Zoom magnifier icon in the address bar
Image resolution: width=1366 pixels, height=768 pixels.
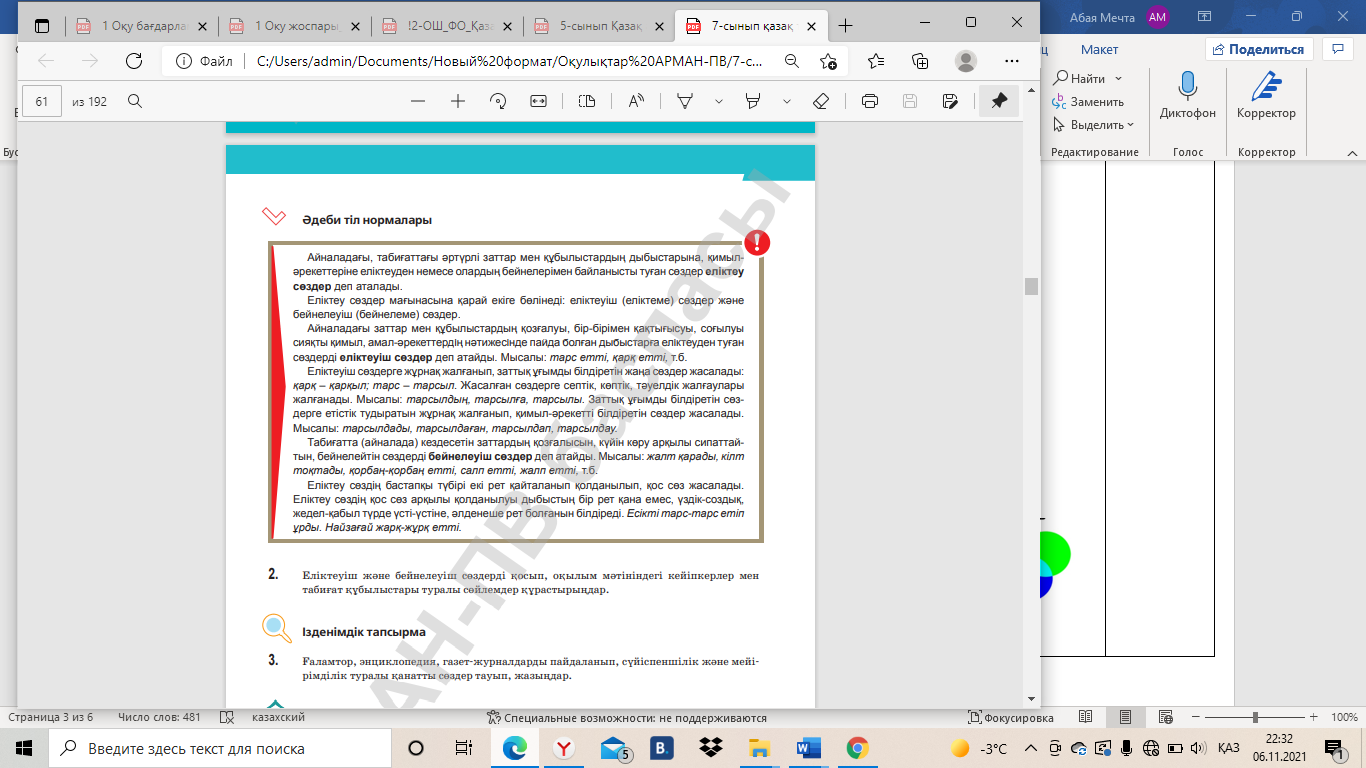click(x=792, y=61)
